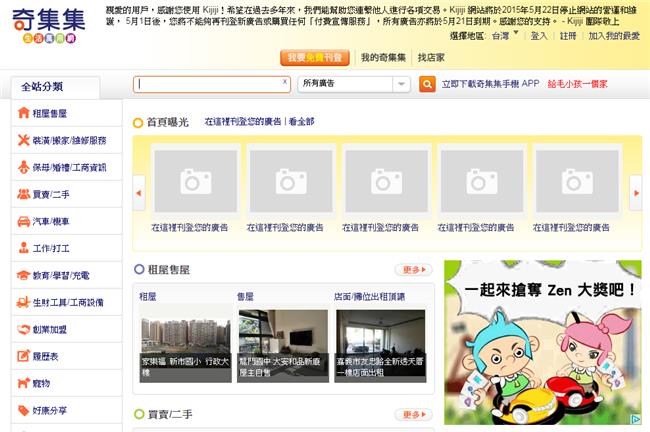The width and height of the screenshot is (650, 432).
Task: Select 寵物 in the category sidebar
Action: click(67, 383)
